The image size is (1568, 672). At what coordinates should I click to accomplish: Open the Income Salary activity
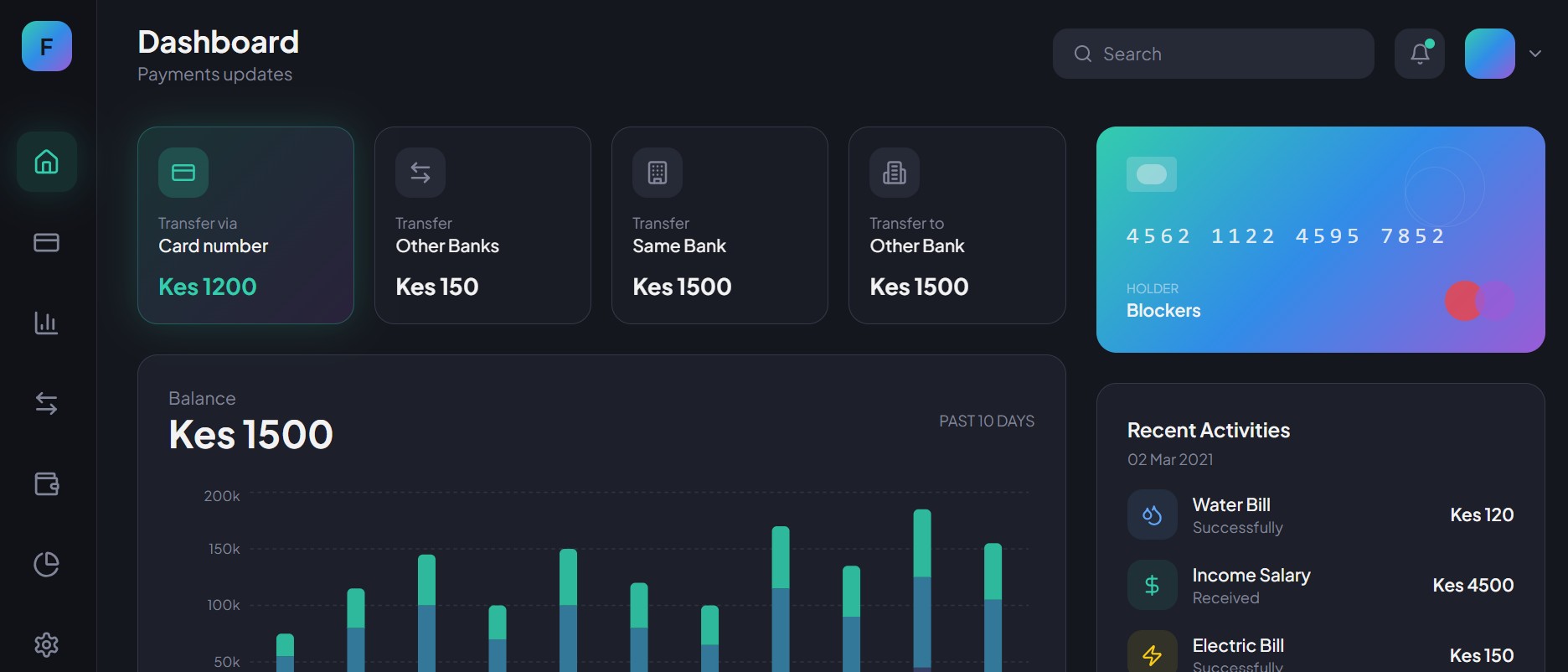pyautogui.click(x=1320, y=586)
